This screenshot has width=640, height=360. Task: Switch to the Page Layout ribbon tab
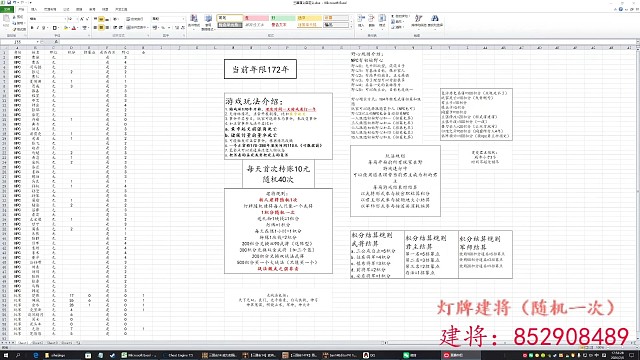(50, 9)
